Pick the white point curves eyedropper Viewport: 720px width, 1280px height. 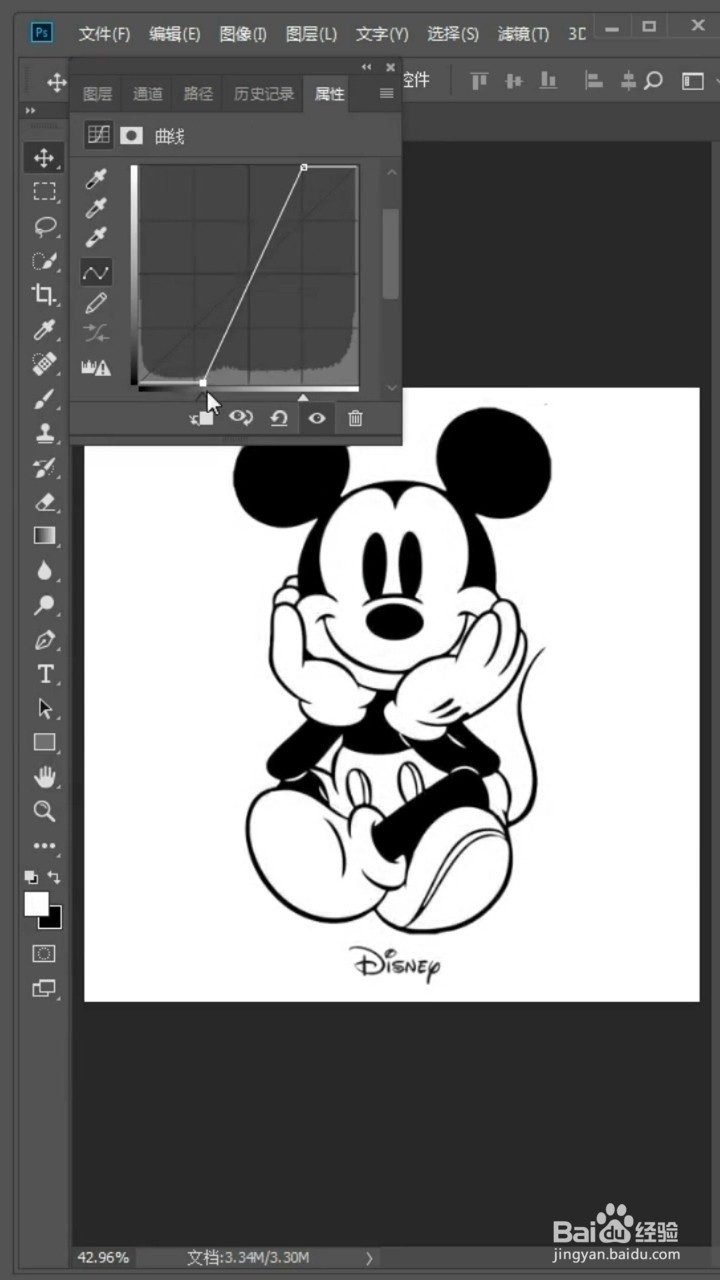click(x=97, y=239)
